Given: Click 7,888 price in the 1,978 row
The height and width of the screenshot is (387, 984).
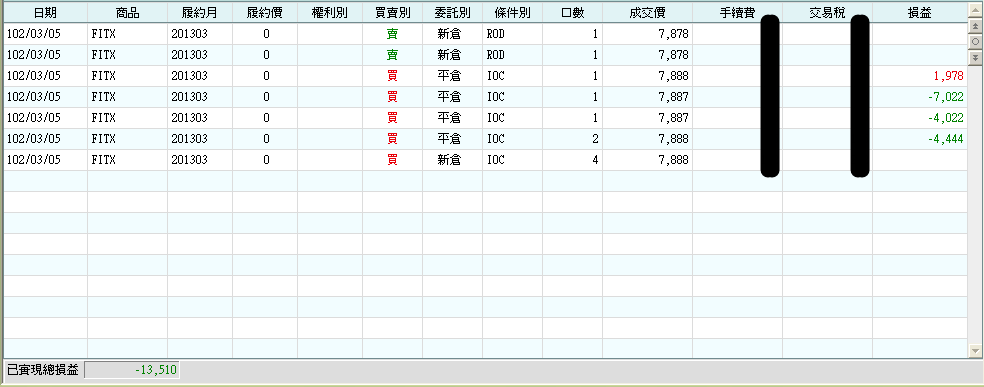Looking at the screenshot, I should point(673,76).
